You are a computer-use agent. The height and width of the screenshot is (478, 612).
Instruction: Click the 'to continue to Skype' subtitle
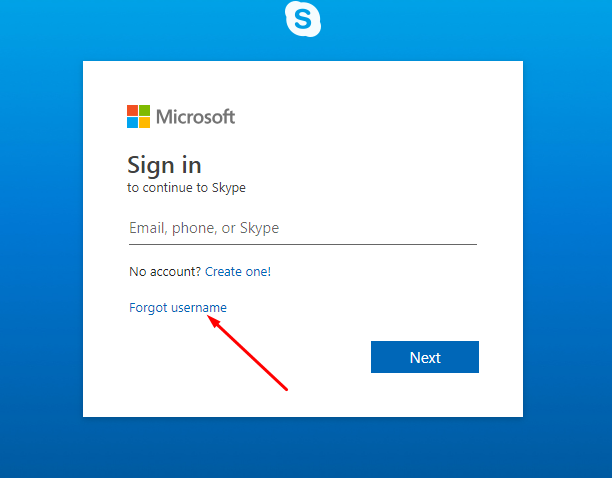click(186, 188)
